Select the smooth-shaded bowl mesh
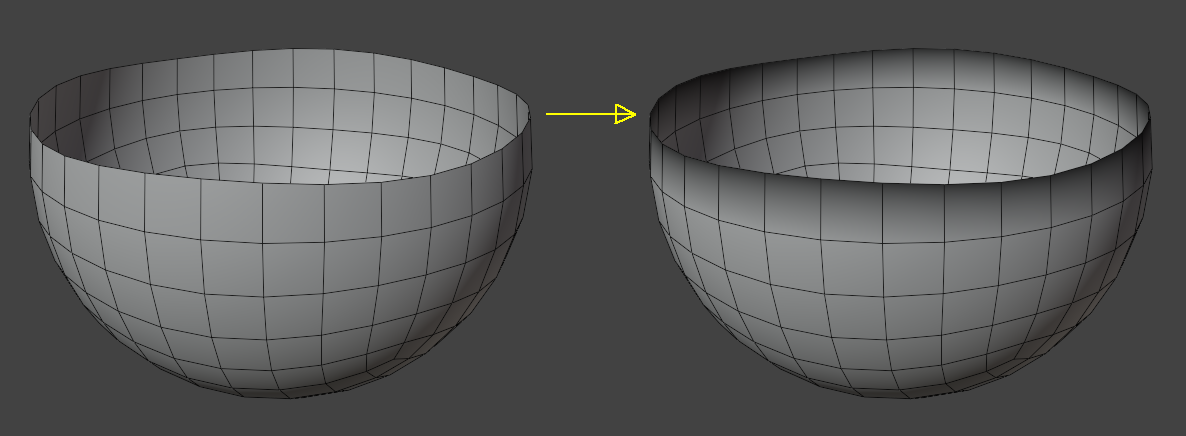This screenshot has height=436, width=1186. point(900,224)
